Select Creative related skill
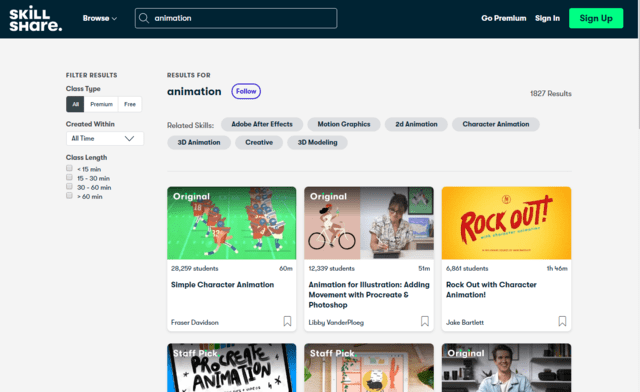 [259, 143]
